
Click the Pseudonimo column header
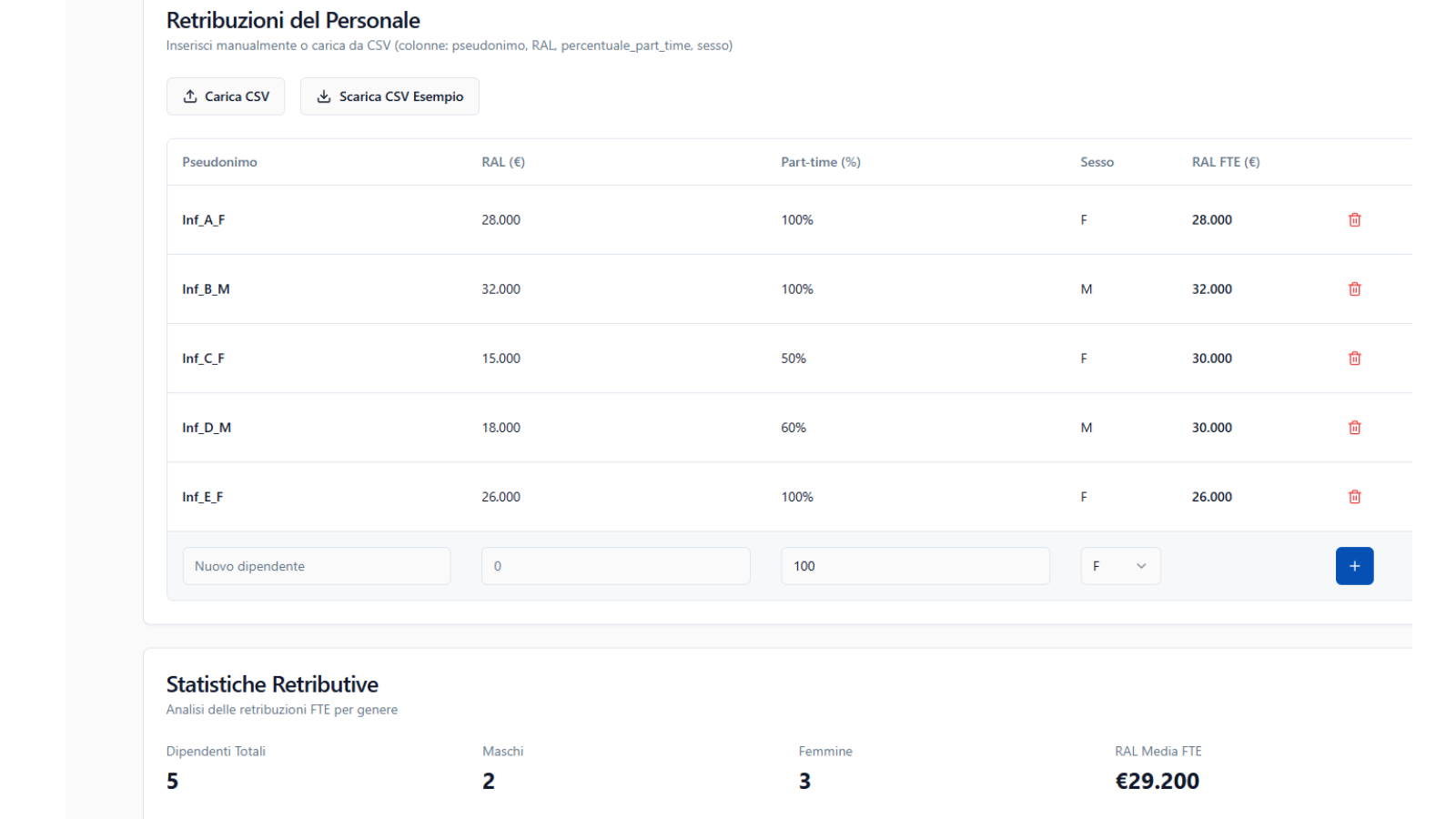tap(219, 162)
